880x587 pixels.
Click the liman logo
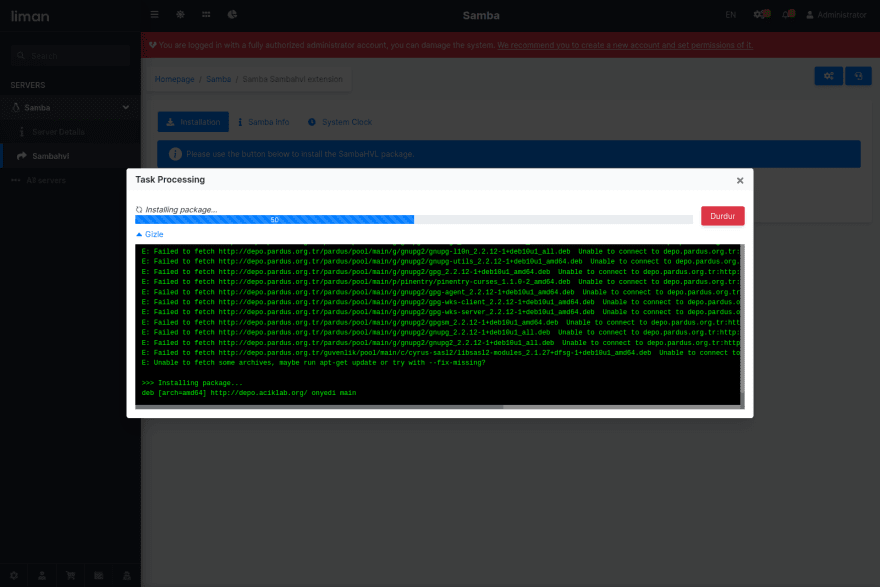coord(30,16)
